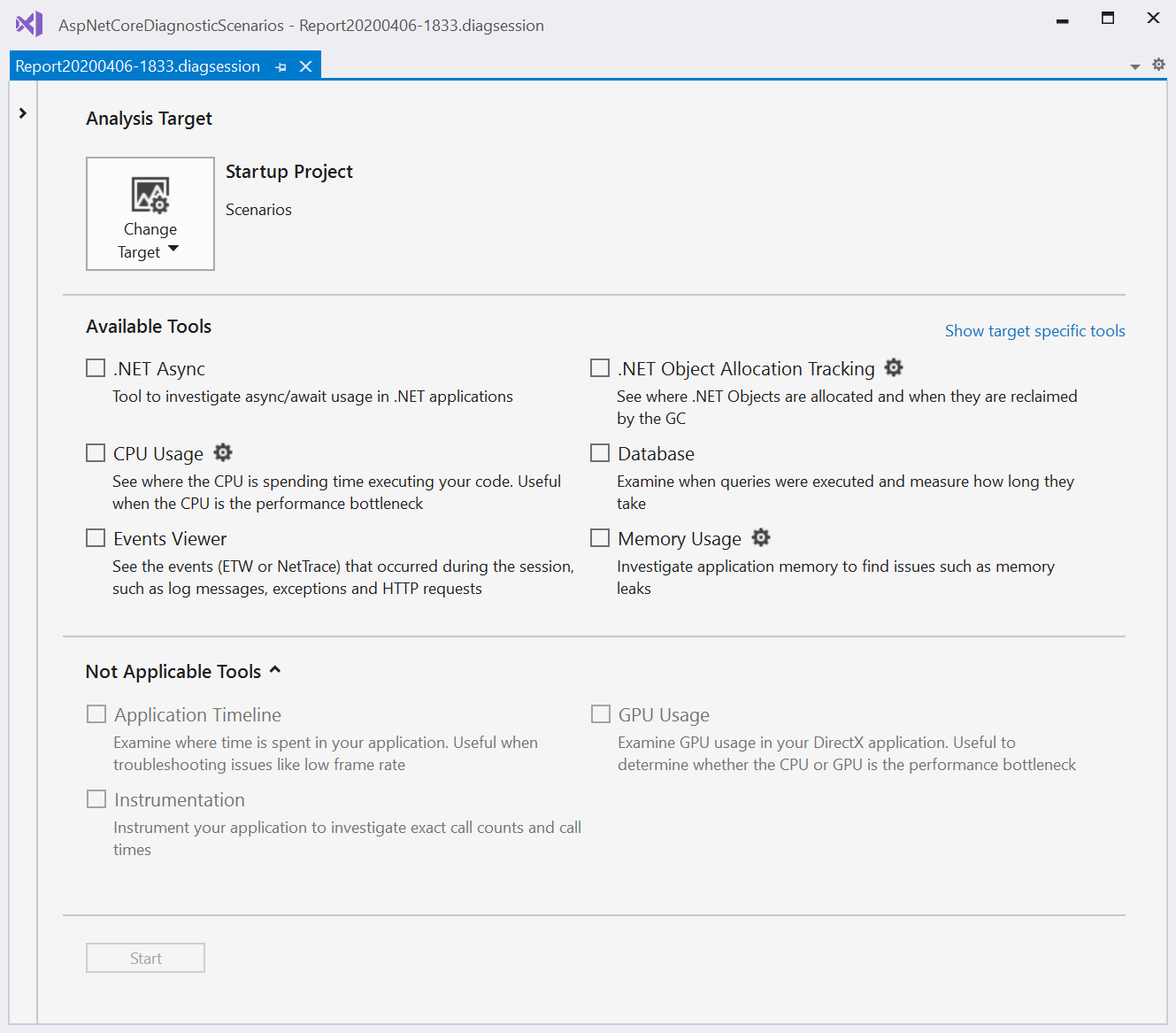
Task: Open CPU Usage settings gear
Action: click(x=222, y=452)
